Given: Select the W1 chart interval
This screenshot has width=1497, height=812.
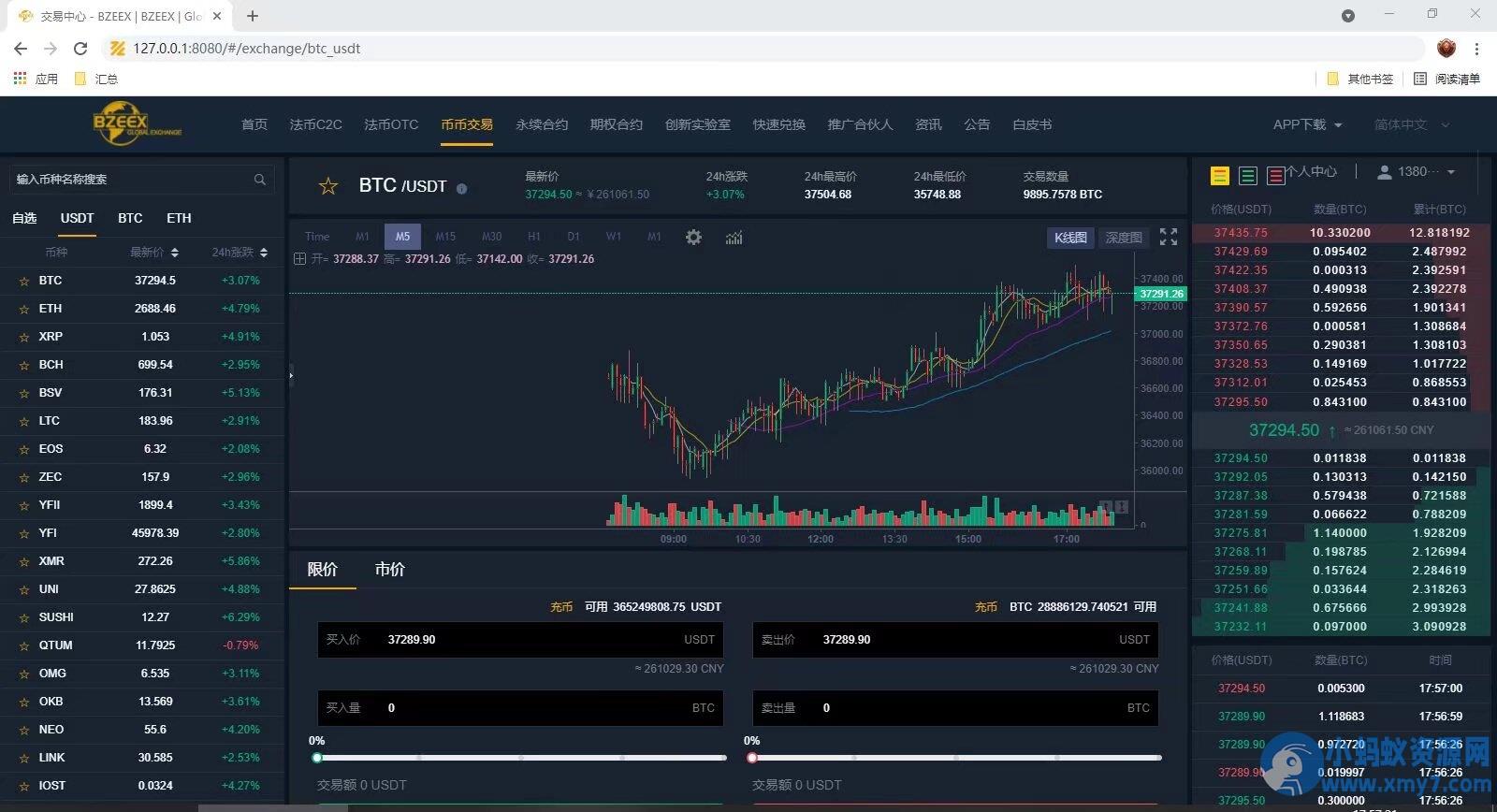Looking at the screenshot, I should (614, 237).
